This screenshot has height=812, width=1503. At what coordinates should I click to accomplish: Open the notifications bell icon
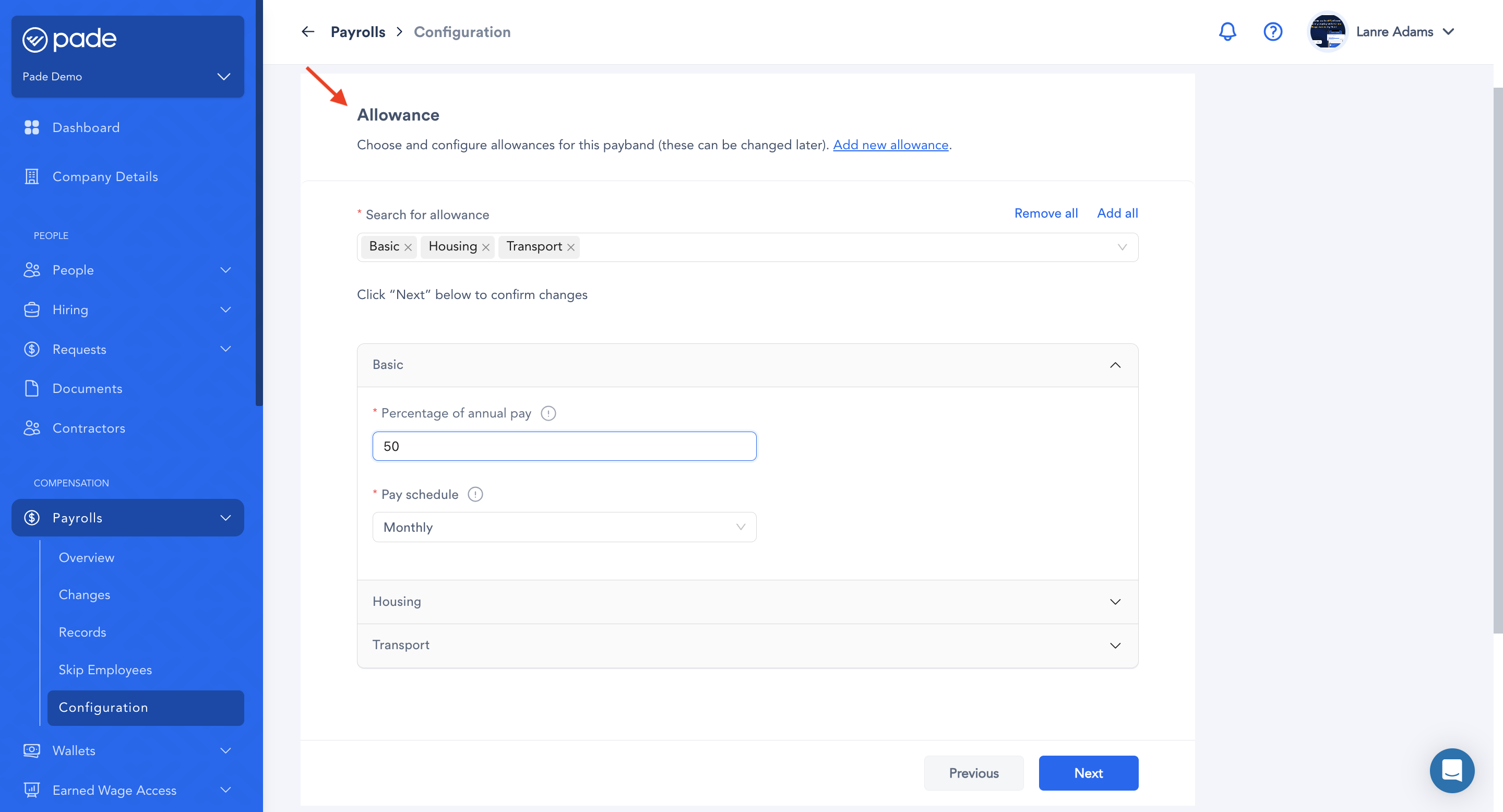coord(1227,31)
